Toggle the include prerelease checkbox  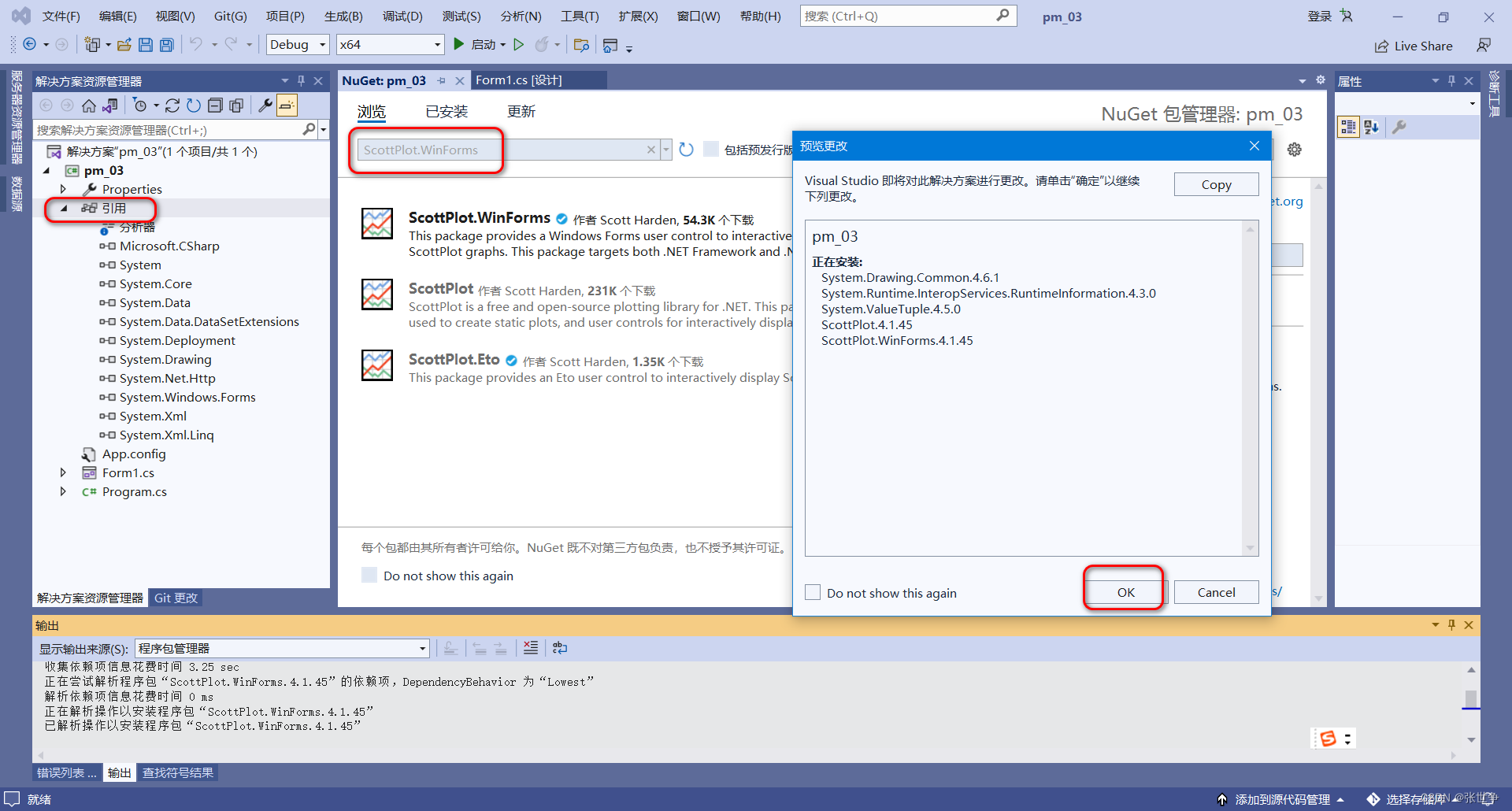point(710,150)
